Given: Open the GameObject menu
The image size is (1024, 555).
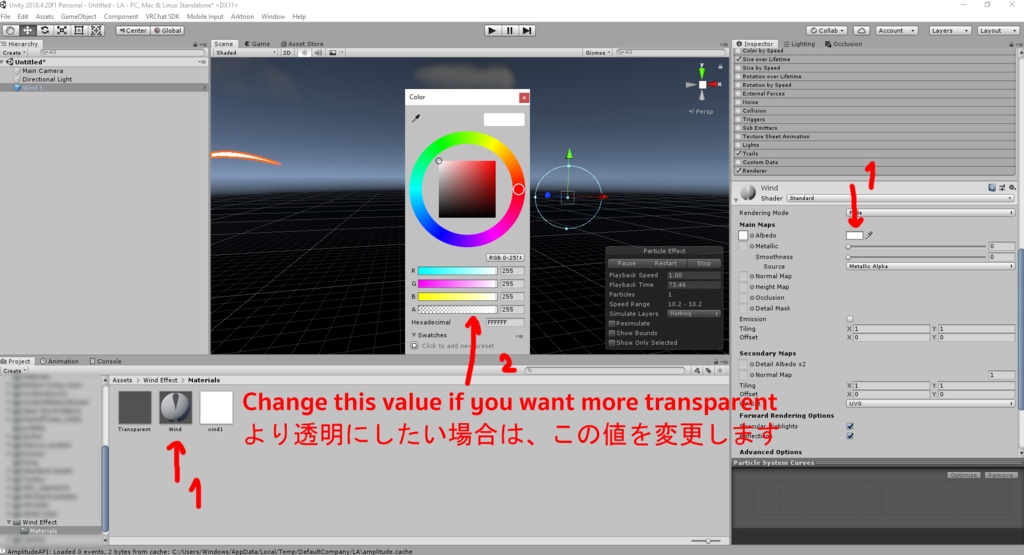Looking at the screenshot, I should point(78,16).
